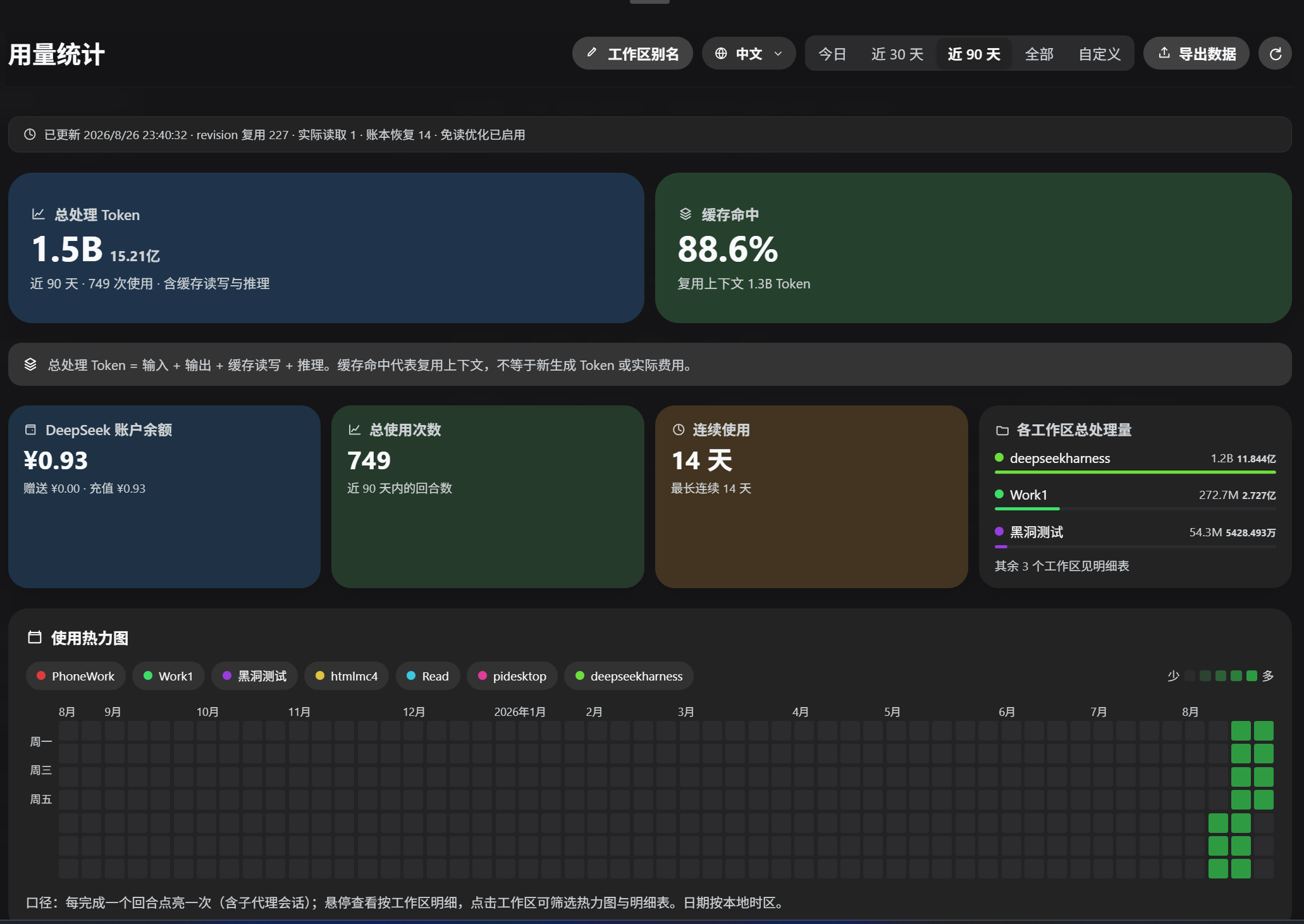Click 最长连续 14 天 text
The width and height of the screenshot is (1304, 924).
(x=711, y=488)
